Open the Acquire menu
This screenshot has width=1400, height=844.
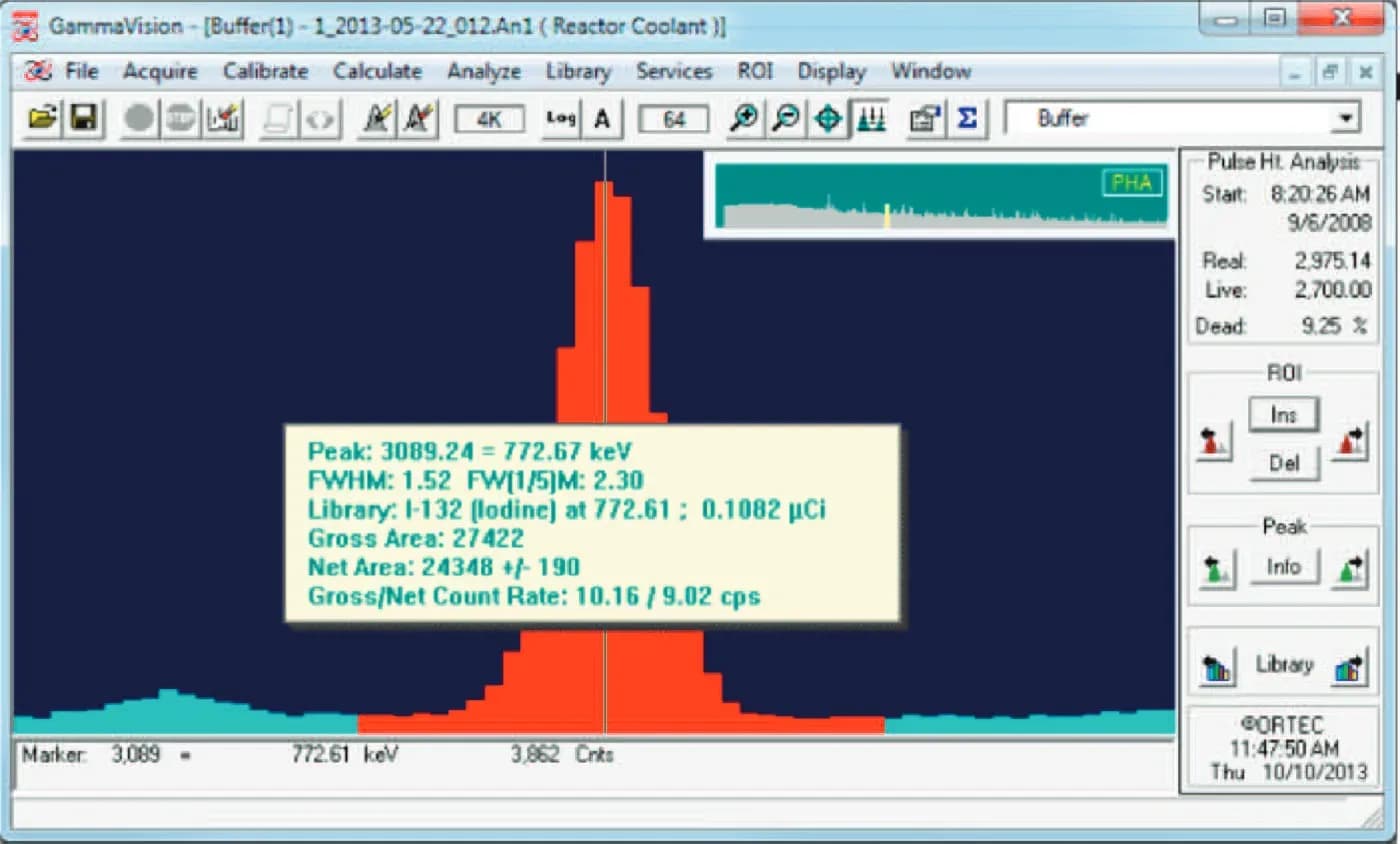point(160,71)
